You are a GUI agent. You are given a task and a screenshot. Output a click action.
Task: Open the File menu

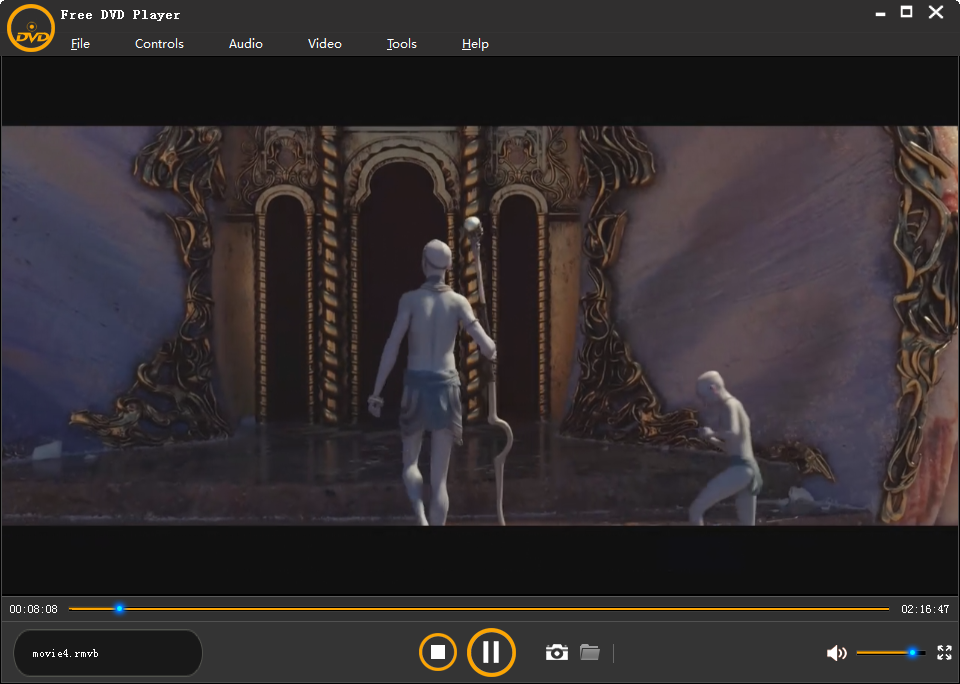click(x=80, y=43)
